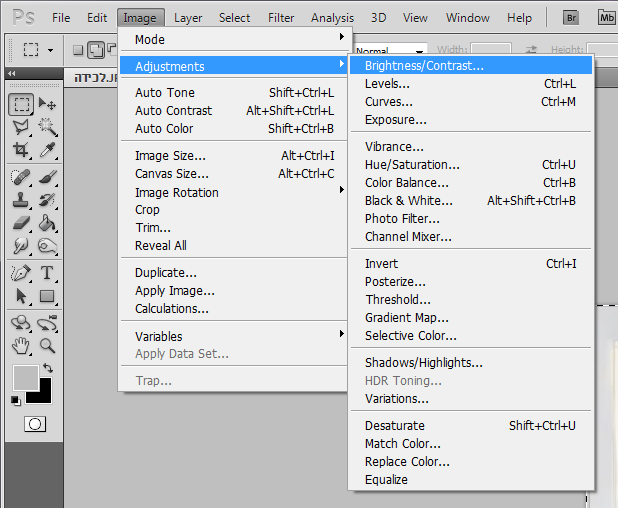Screen dimensions: 618x508
Task: Select the Paint Bucket tool
Action: pos(47,223)
